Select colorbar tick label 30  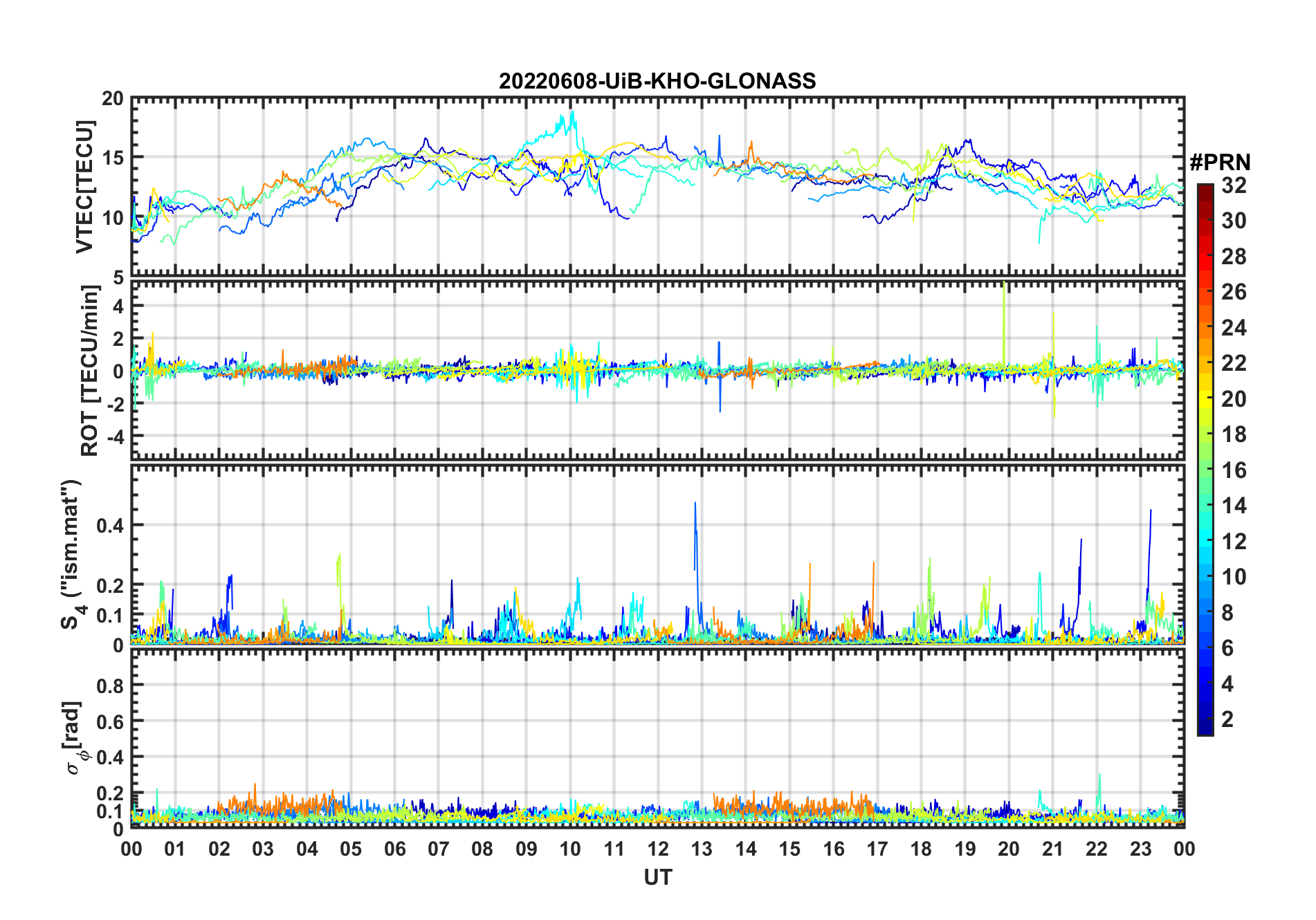(x=1234, y=221)
